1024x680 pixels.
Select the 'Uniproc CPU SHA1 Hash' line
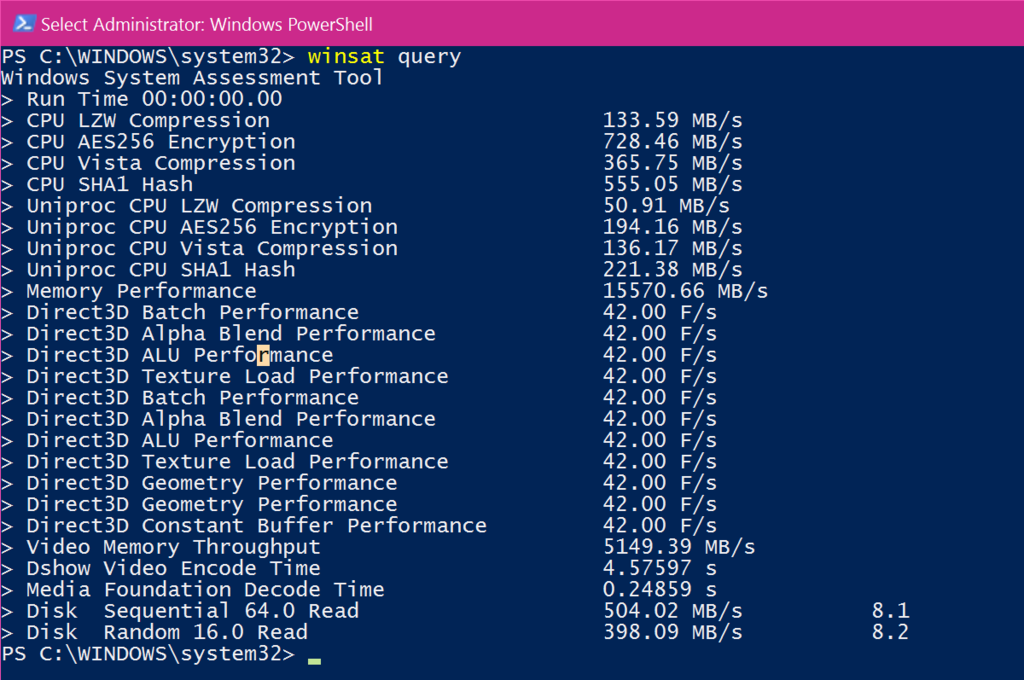click(161, 269)
